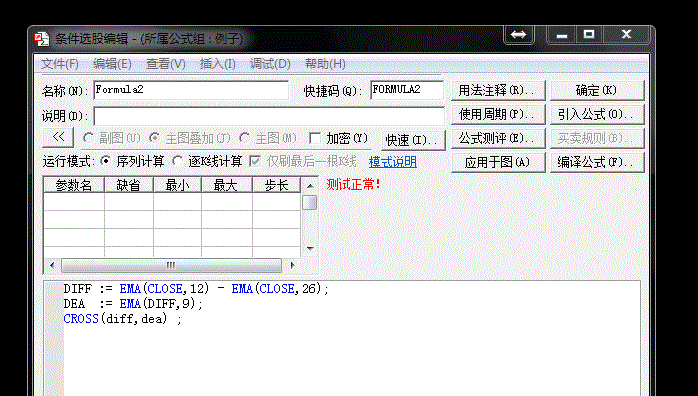Open the 编辑(E) menu
Screen dimensions: 698x396
pos(112,64)
